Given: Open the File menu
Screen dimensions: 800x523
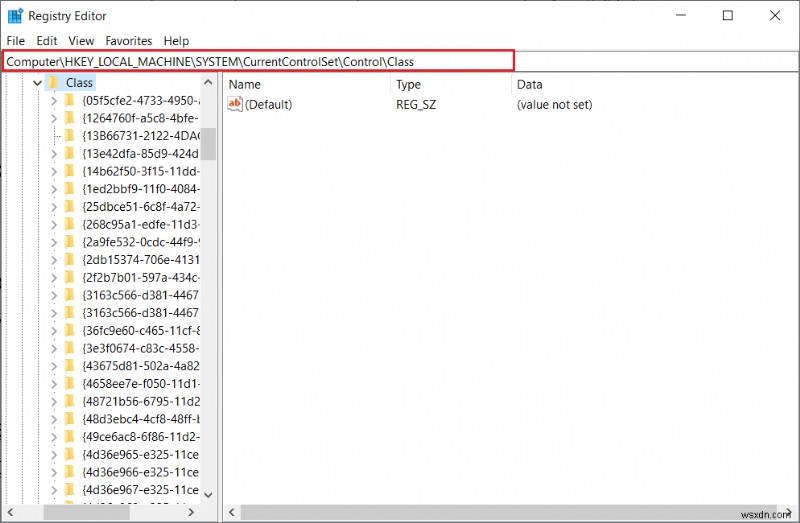Looking at the screenshot, I should tap(15, 41).
